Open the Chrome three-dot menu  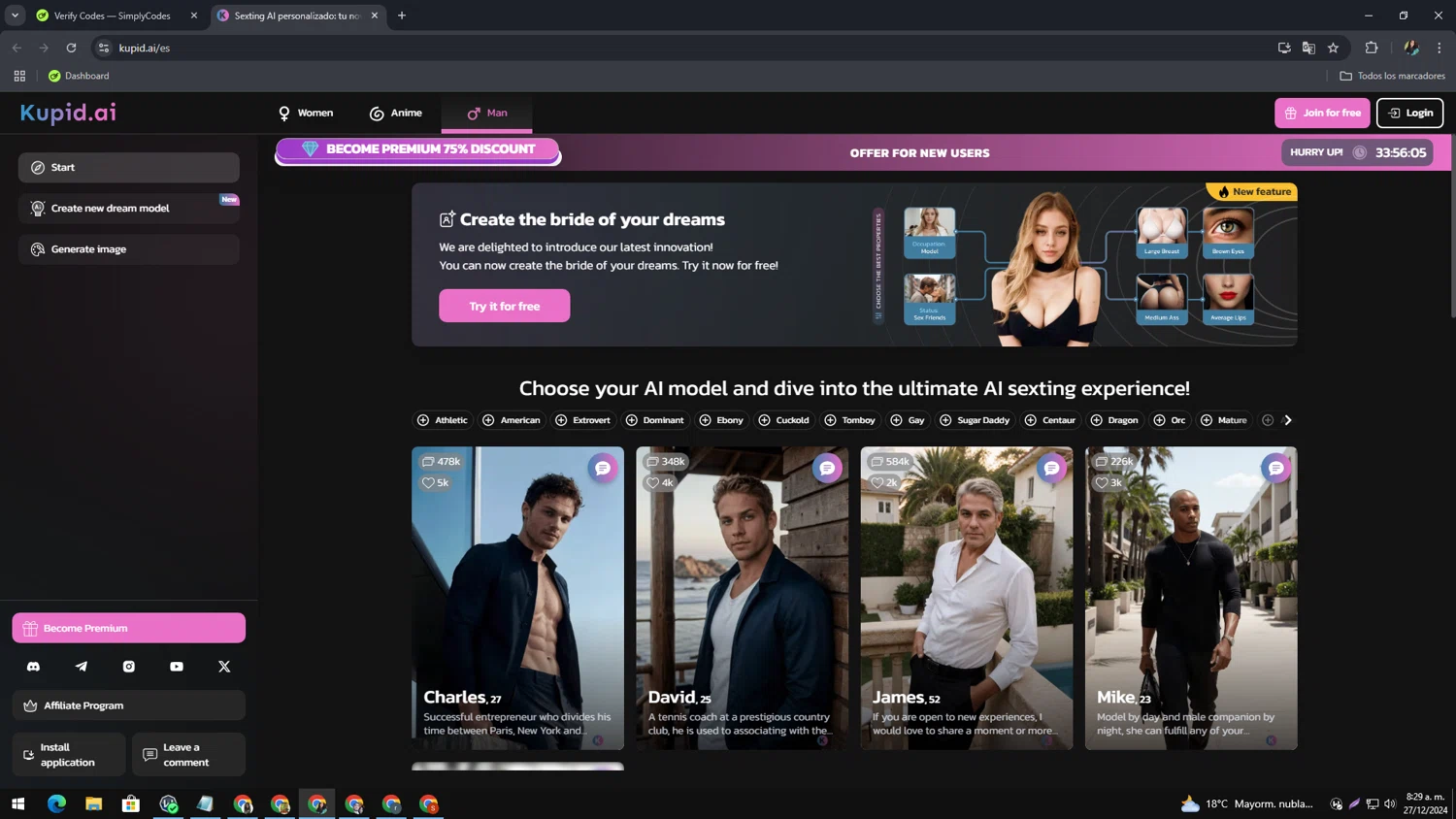click(1439, 48)
